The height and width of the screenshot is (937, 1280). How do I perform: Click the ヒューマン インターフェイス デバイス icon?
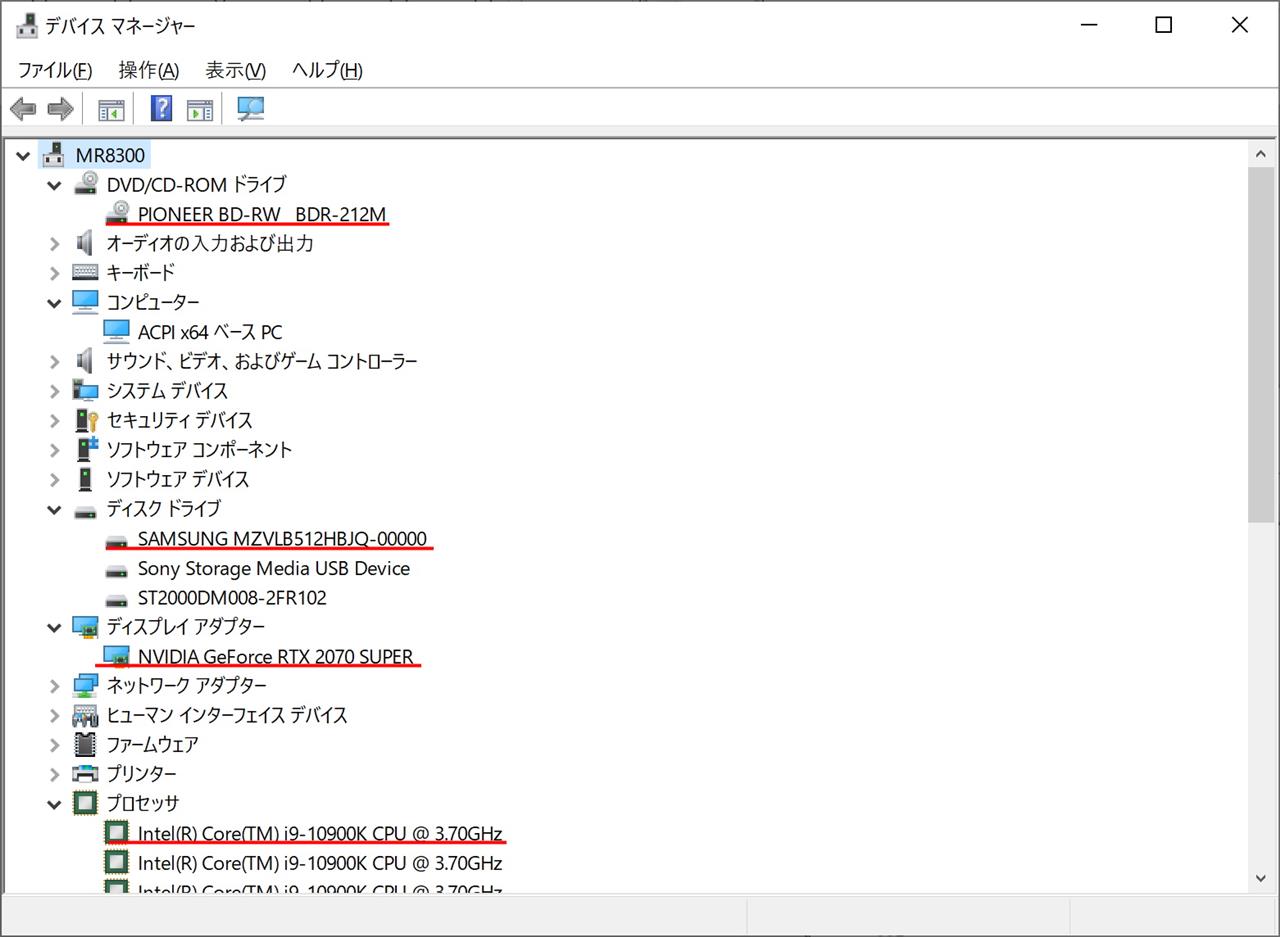point(86,715)
